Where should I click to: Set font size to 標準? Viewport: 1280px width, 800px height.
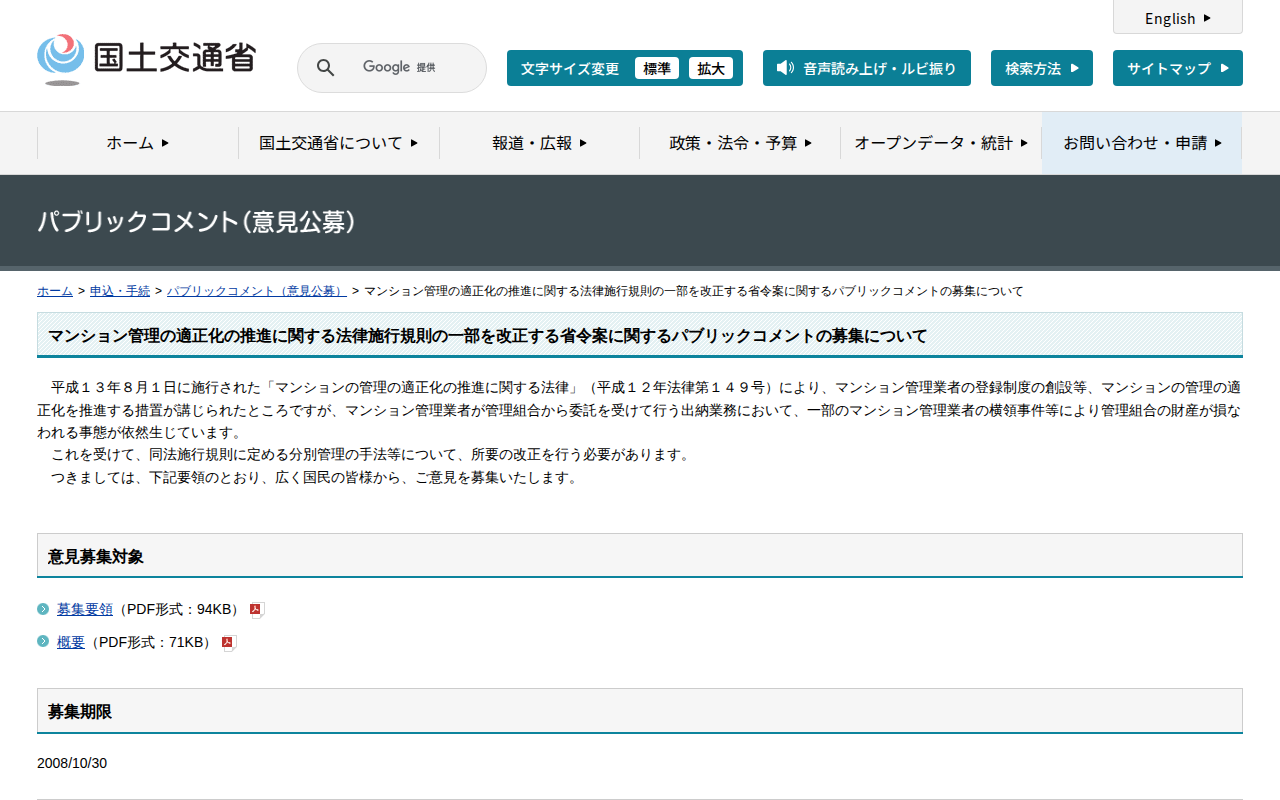point(656,68)
